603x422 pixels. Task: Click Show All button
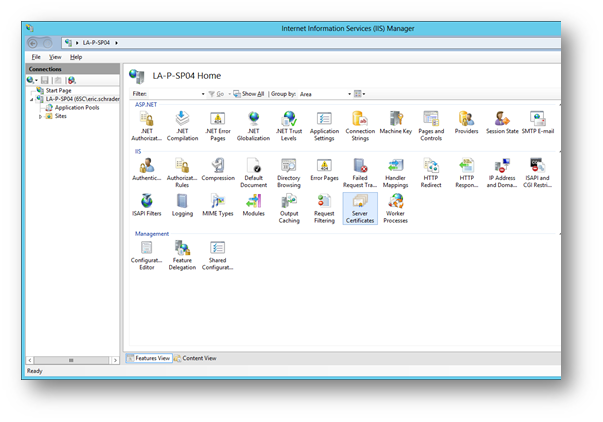pyautogui.click(x=249, y=94)
